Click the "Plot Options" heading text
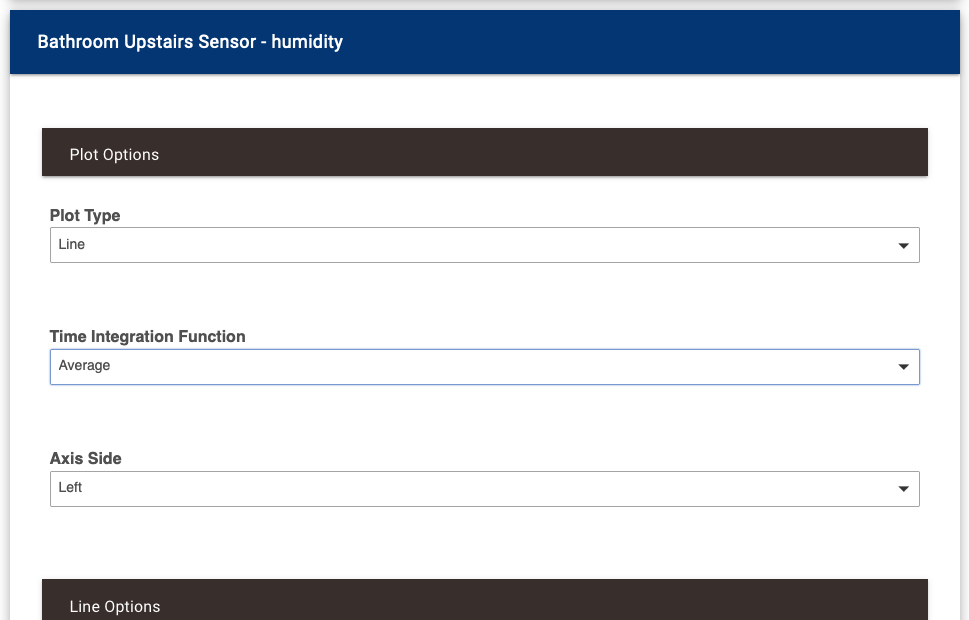The width and height of the screenshot is (969, 620). click(114, 155)
